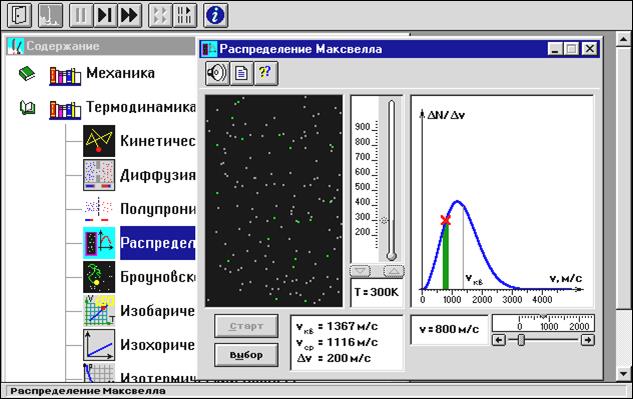Click left arrow of the velocity slider

tap(499, 340)
